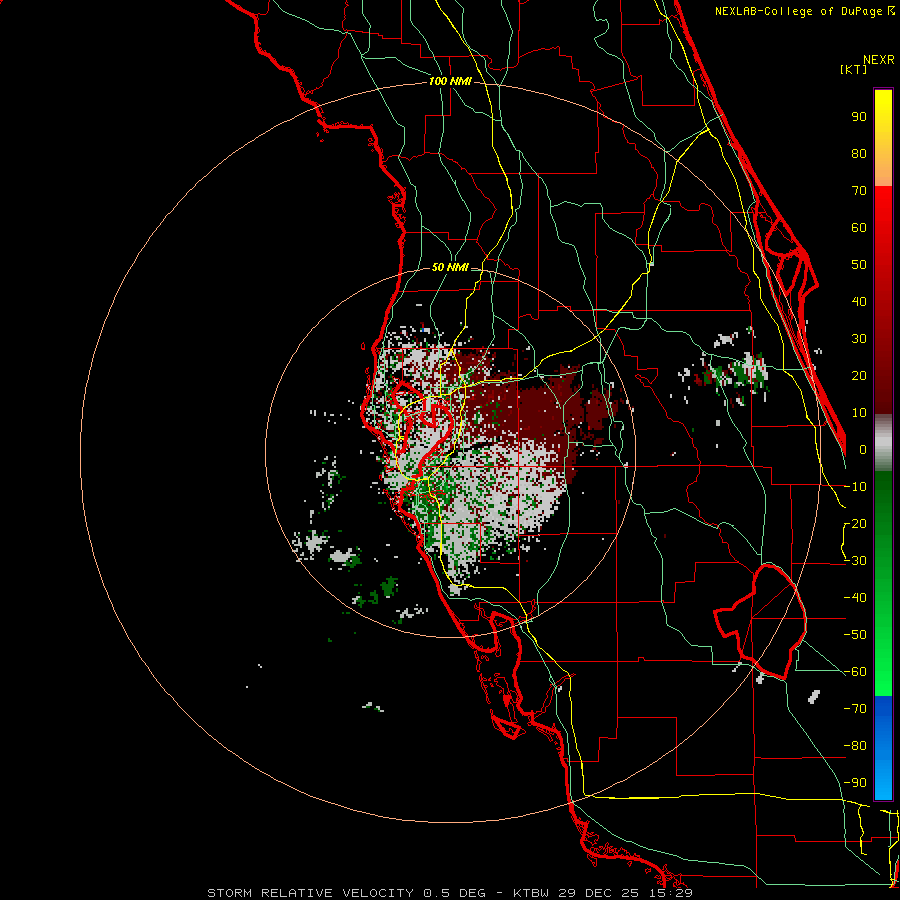900x900 pixels.
Task: Click the positive 20 value on color scale
Action: (x=859, y=375)
